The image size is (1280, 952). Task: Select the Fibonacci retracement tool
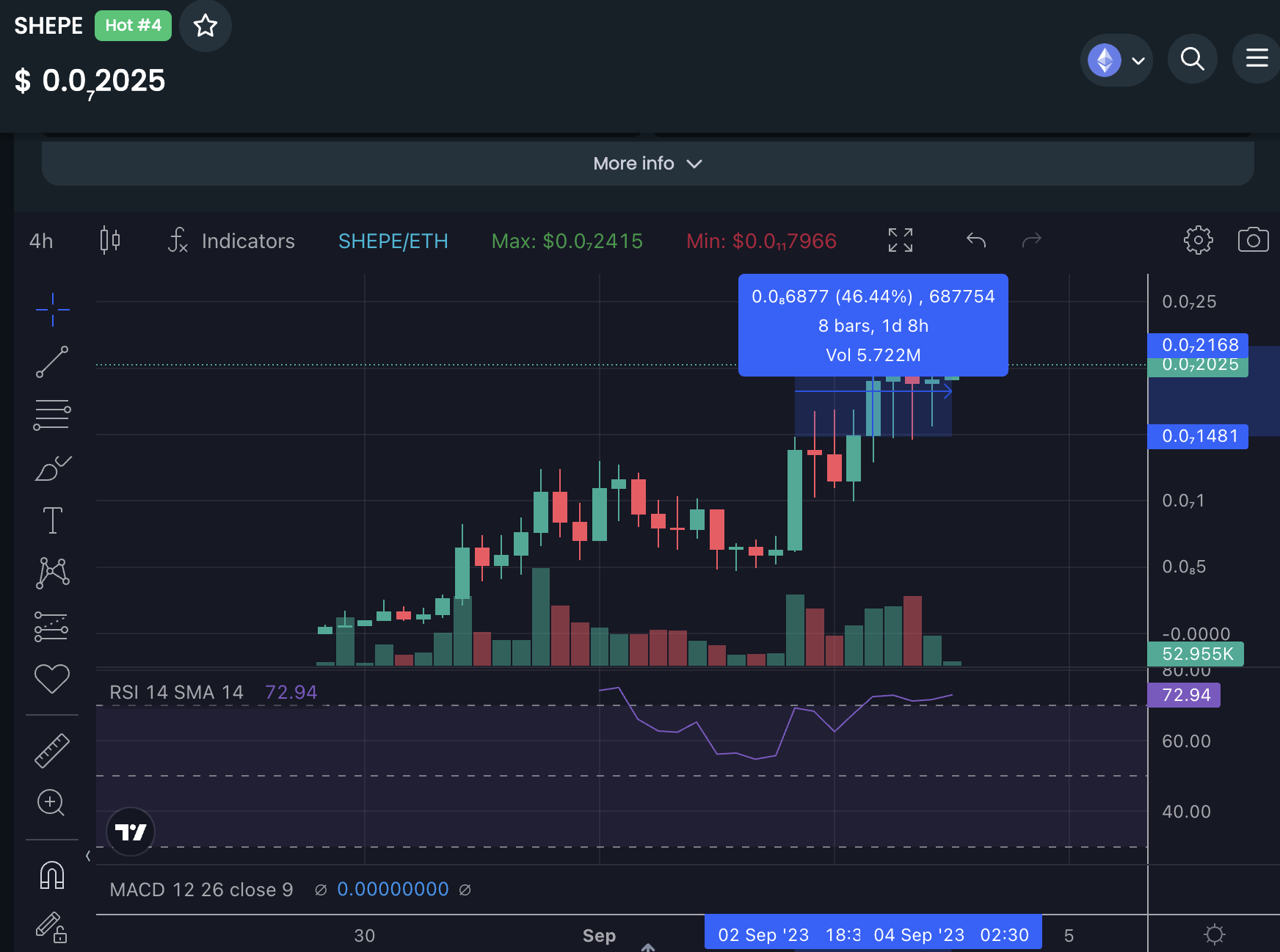(x=52, y=415)
